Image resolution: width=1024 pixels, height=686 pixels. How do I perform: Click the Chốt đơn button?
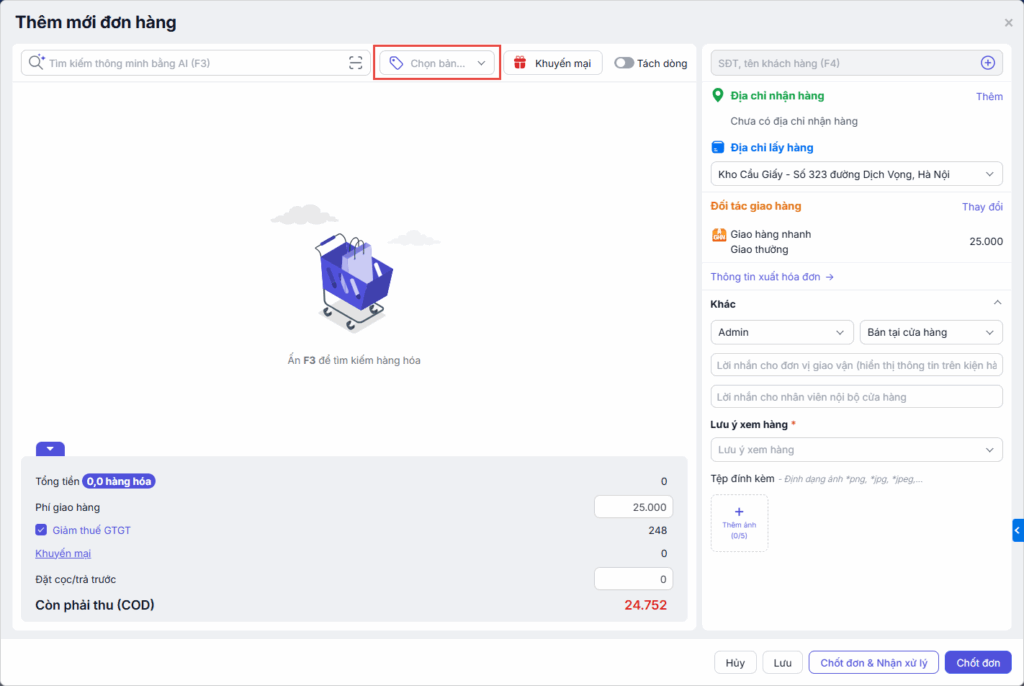point(978,663)
